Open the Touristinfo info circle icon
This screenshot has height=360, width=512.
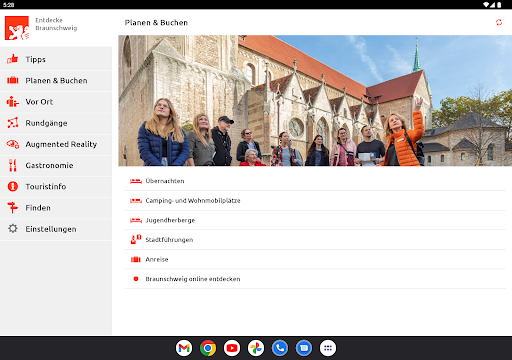point(13,186)
